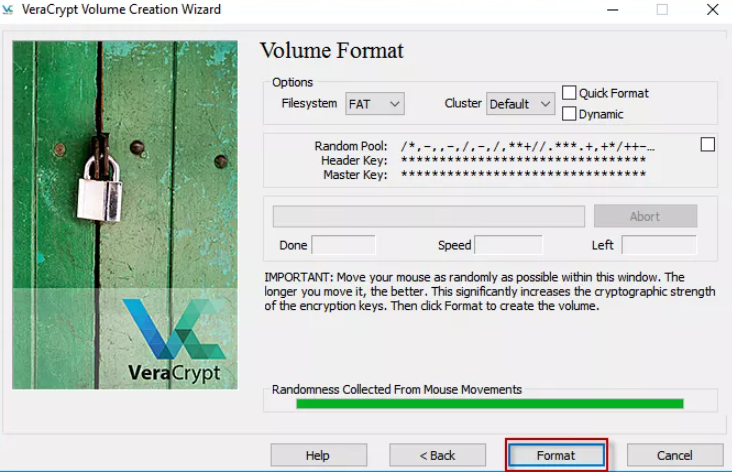Open the Cluster Default dropdown

(520, 104)
